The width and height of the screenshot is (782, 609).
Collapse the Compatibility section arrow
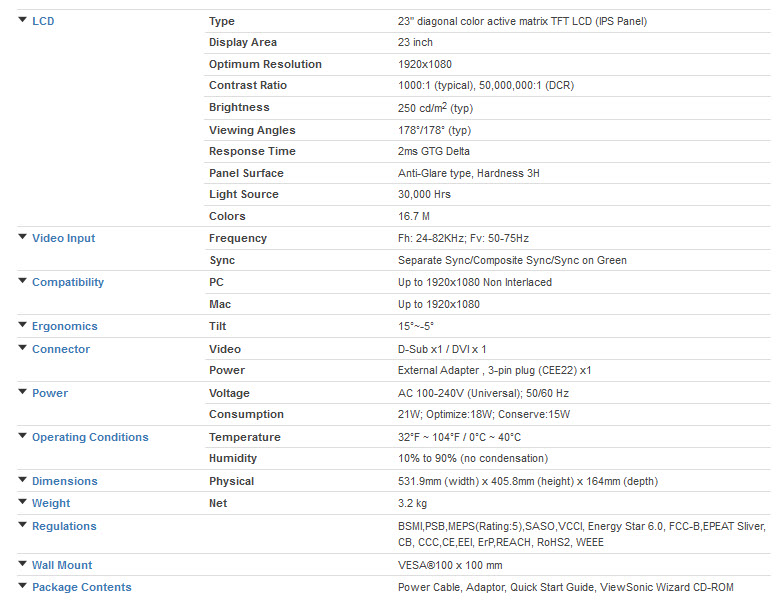coord(22,282)
